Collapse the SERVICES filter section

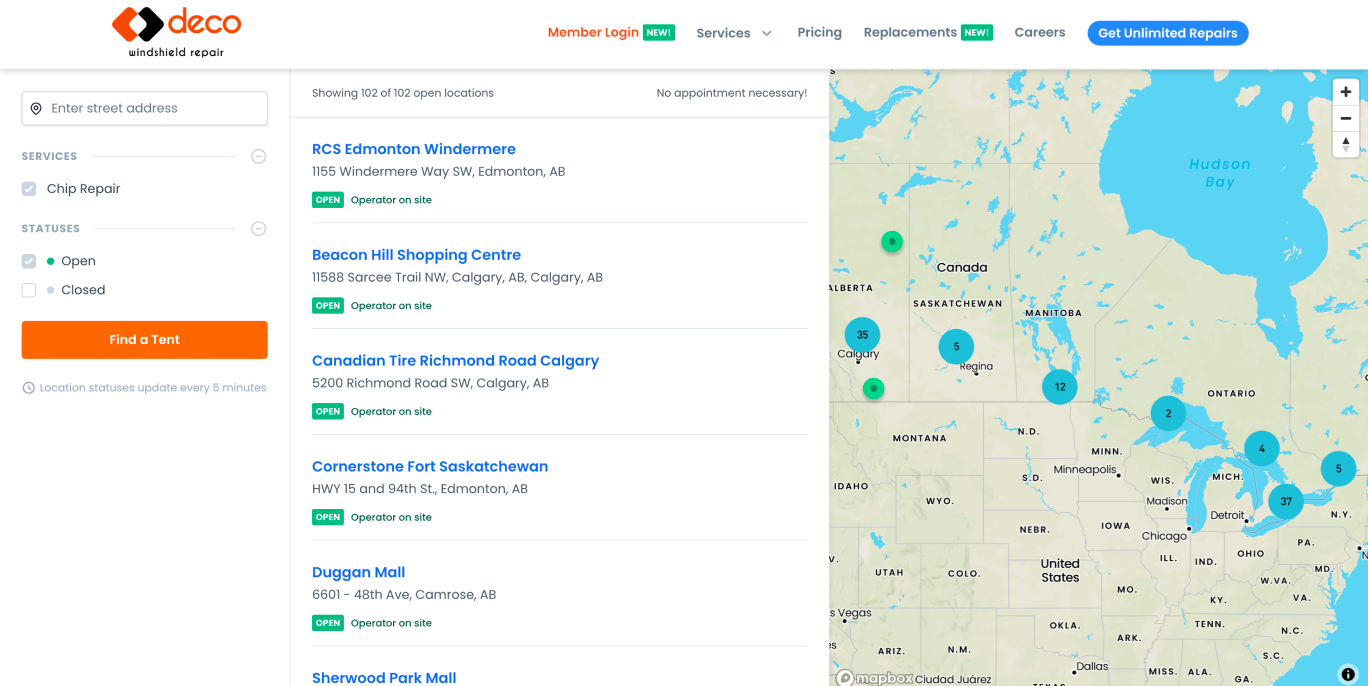point(258,156)
